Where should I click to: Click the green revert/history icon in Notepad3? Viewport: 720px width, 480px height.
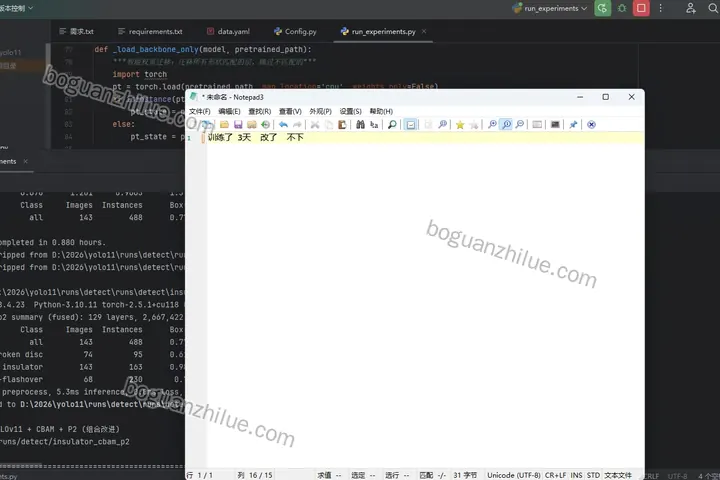pos(265,124)
